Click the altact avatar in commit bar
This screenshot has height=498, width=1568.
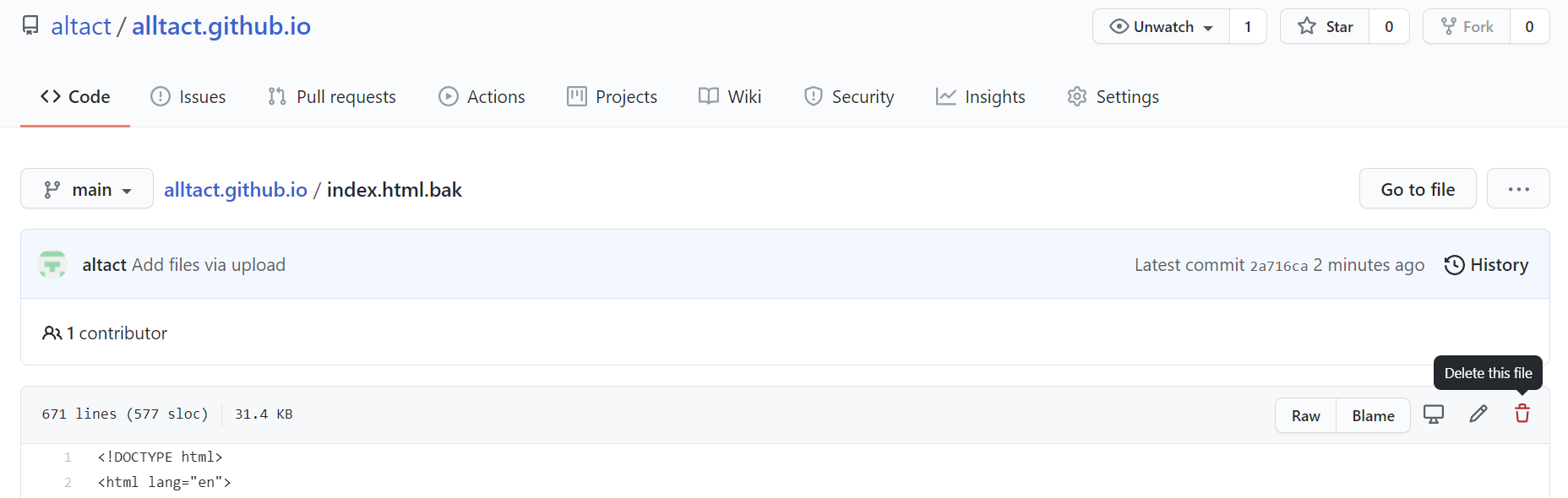coord(52,264)
